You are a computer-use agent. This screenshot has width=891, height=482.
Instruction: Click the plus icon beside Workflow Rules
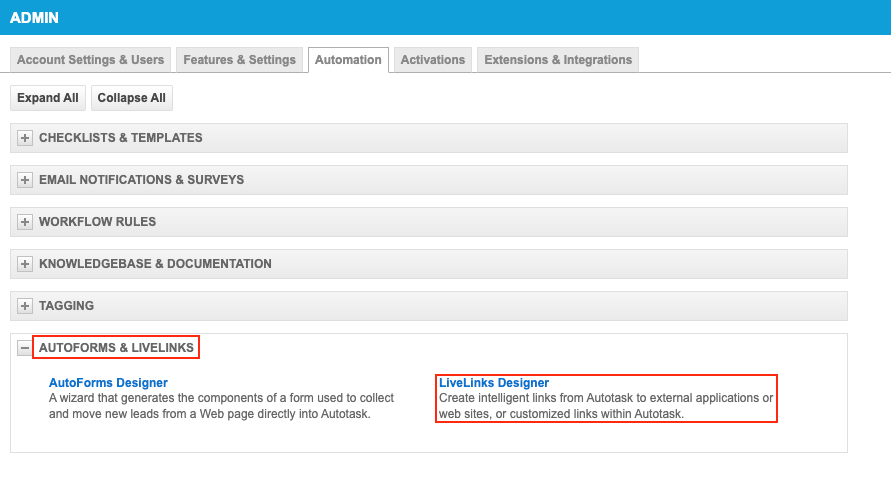tap(25, 222)
